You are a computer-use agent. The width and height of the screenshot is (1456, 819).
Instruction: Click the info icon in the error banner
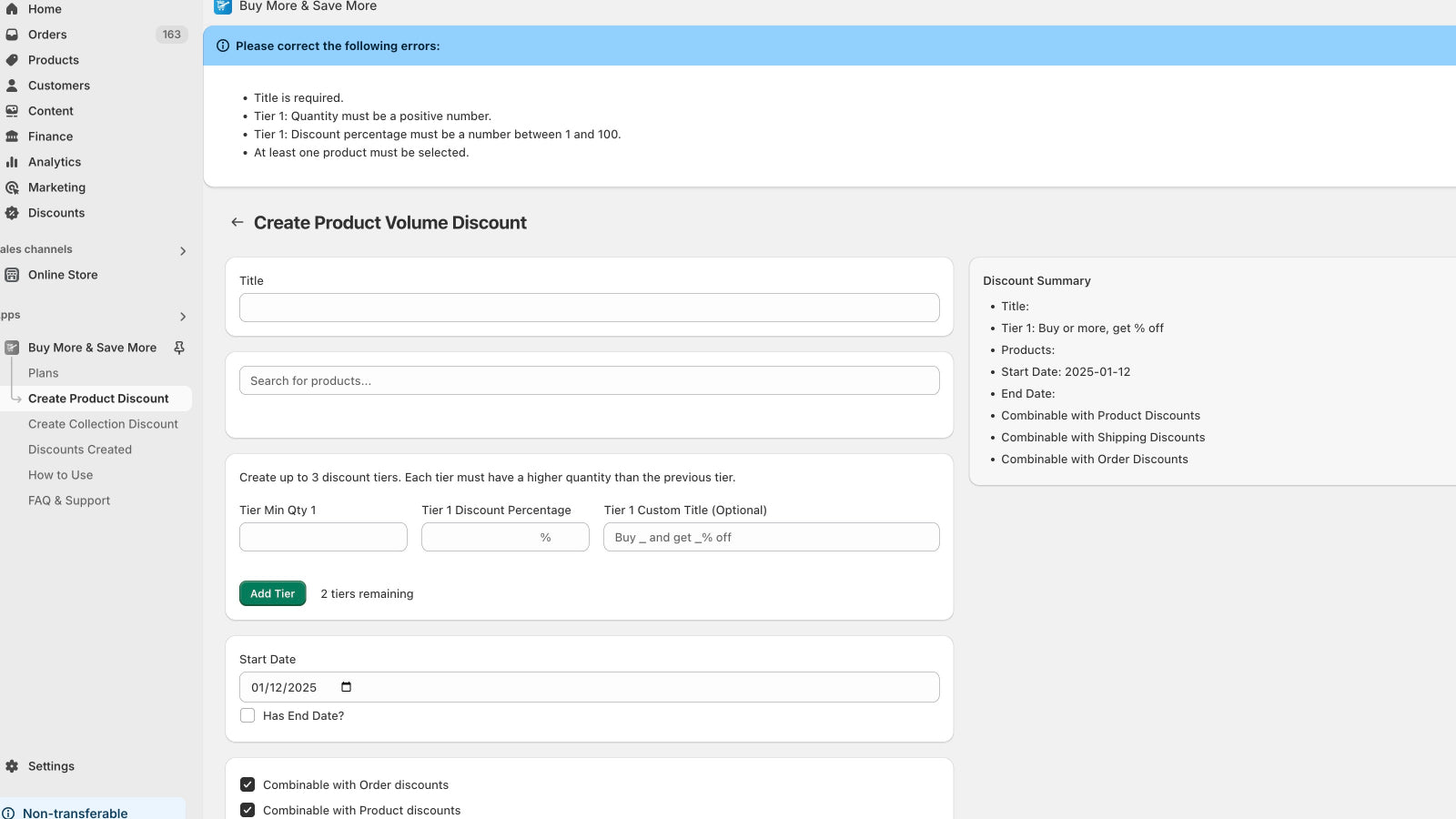click(x=223, y=45)
